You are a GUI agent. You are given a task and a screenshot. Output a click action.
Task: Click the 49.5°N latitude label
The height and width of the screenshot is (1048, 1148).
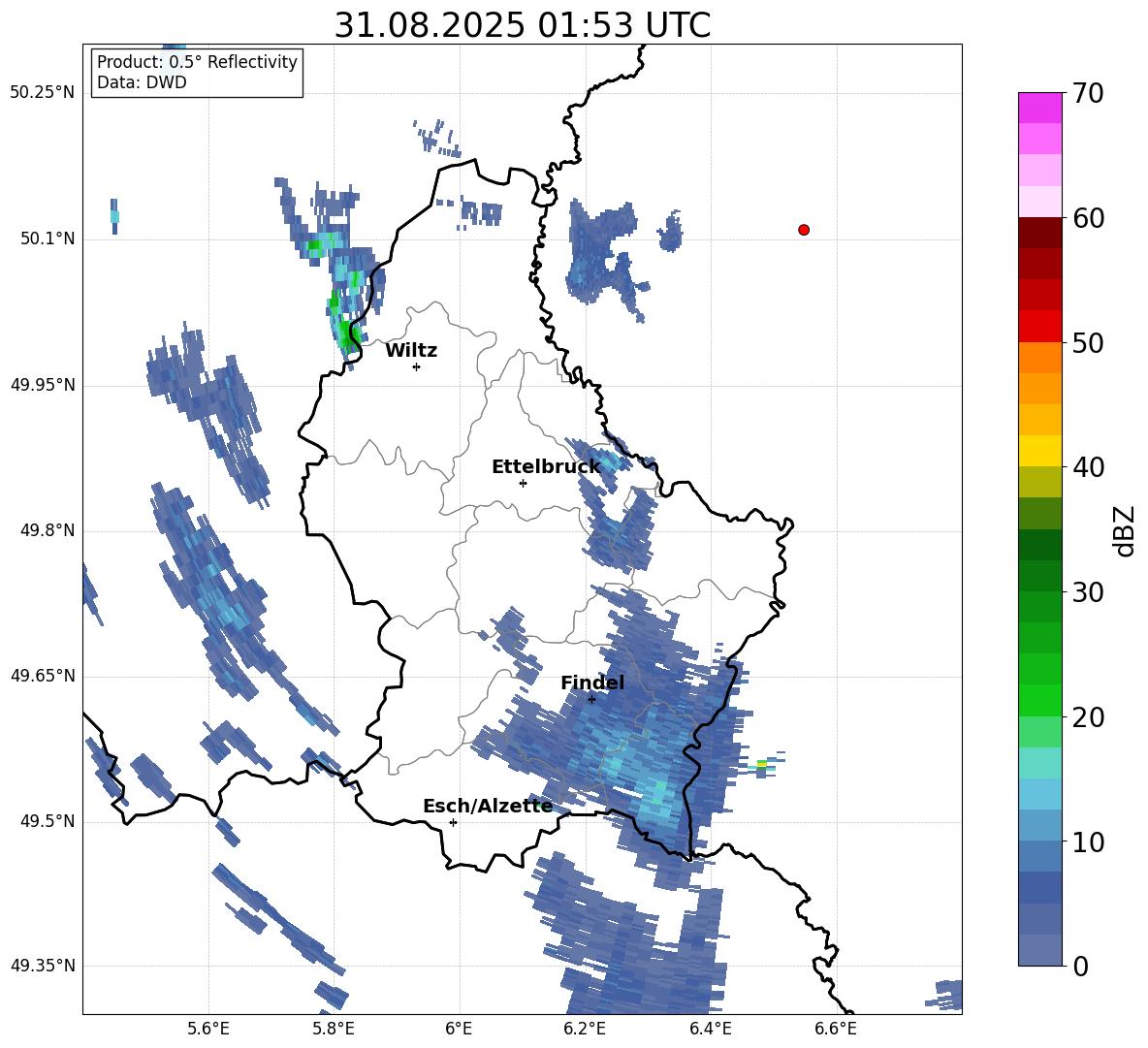pyautogui.click(x=48, y=822)
